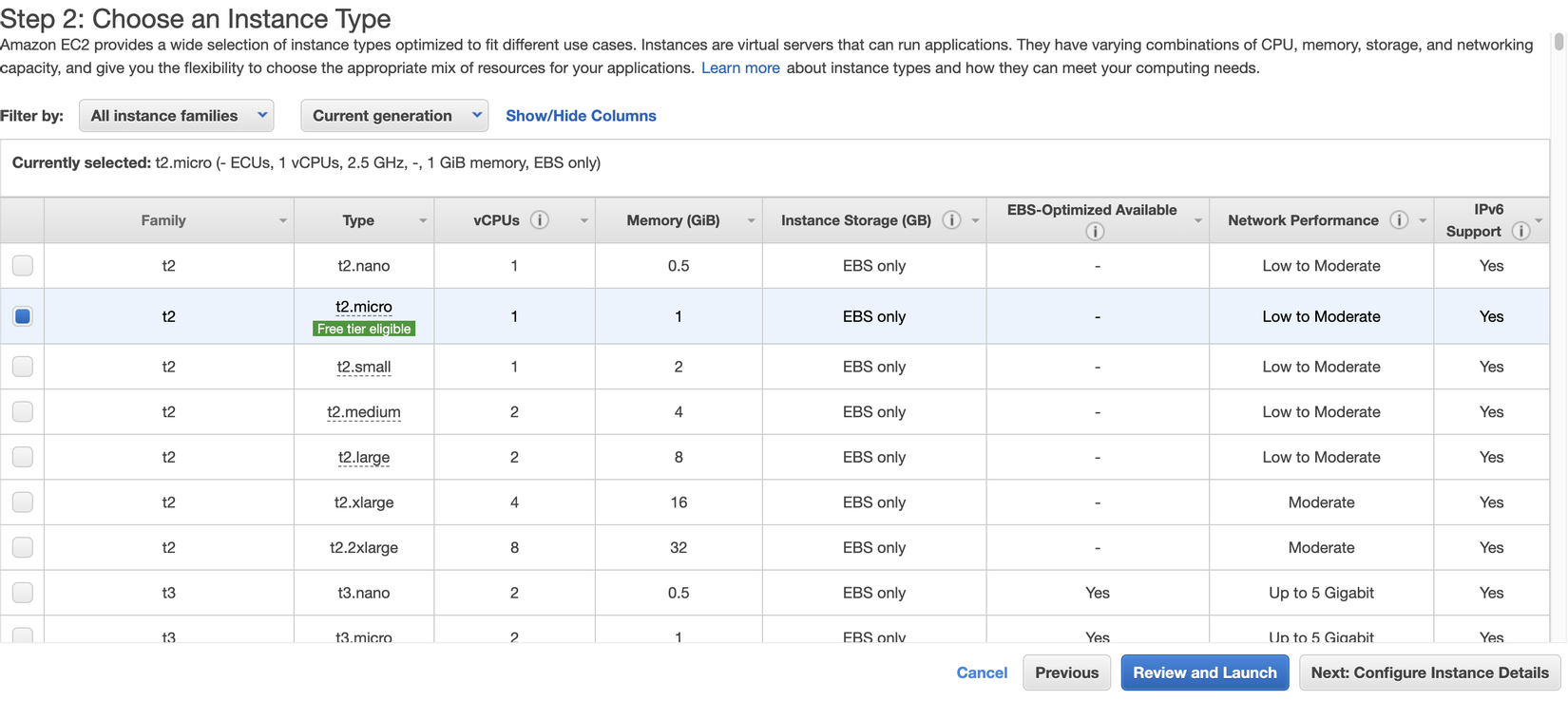Tick the t2.xlarge row checkbox
The height and width of the screenshot is (701, 1568).
tap(23, 502)
